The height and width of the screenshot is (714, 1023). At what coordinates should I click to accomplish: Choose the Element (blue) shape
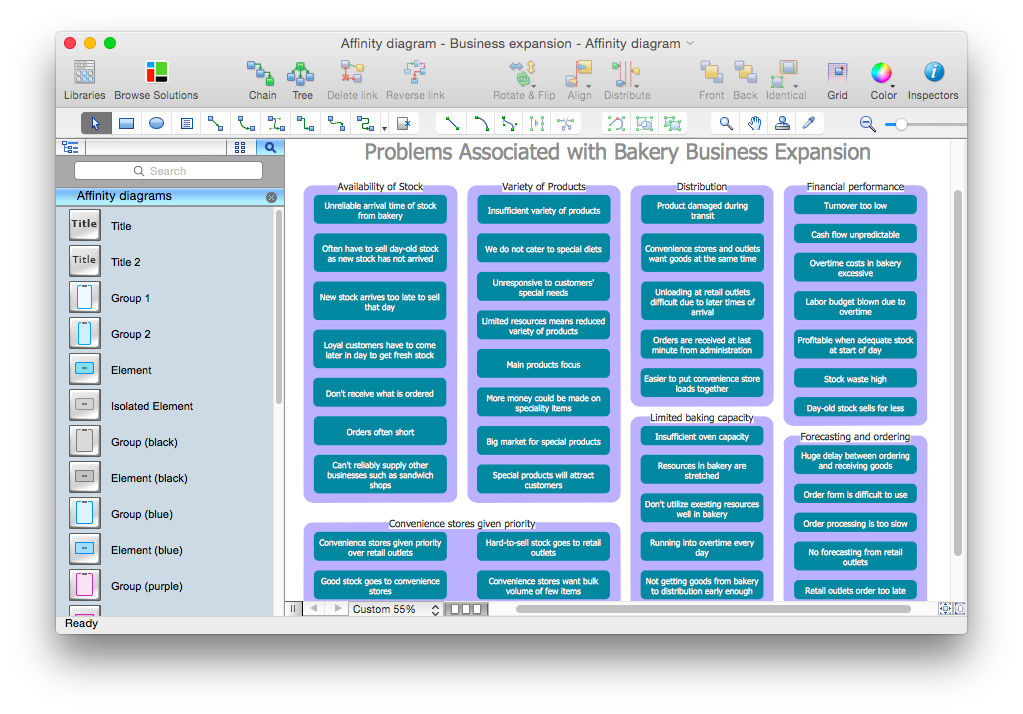[85, 550]
